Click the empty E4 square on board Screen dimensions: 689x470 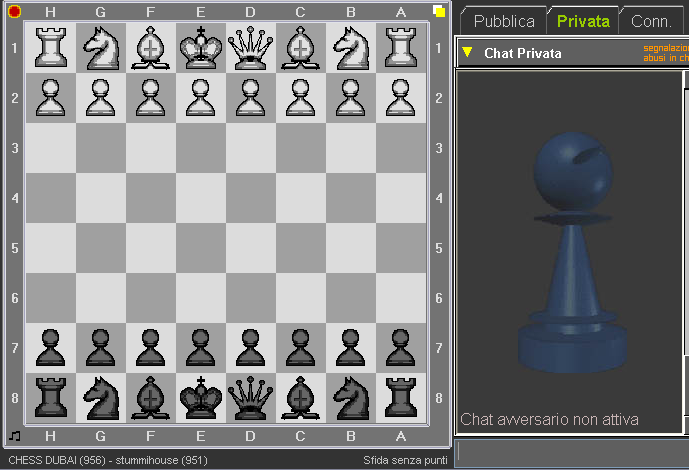coord(201,198)
